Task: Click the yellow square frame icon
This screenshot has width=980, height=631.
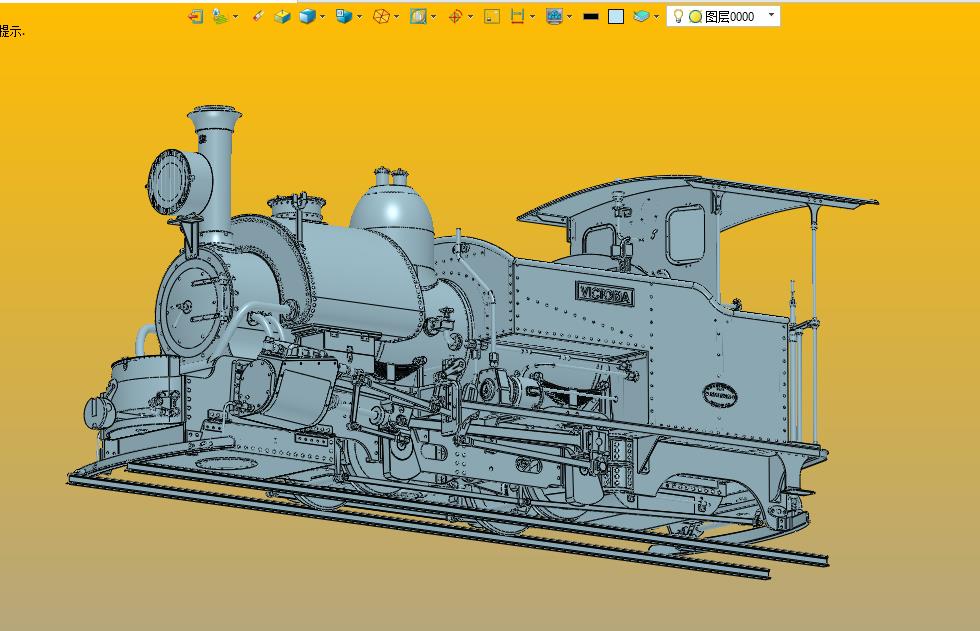Action: point(492,16)
